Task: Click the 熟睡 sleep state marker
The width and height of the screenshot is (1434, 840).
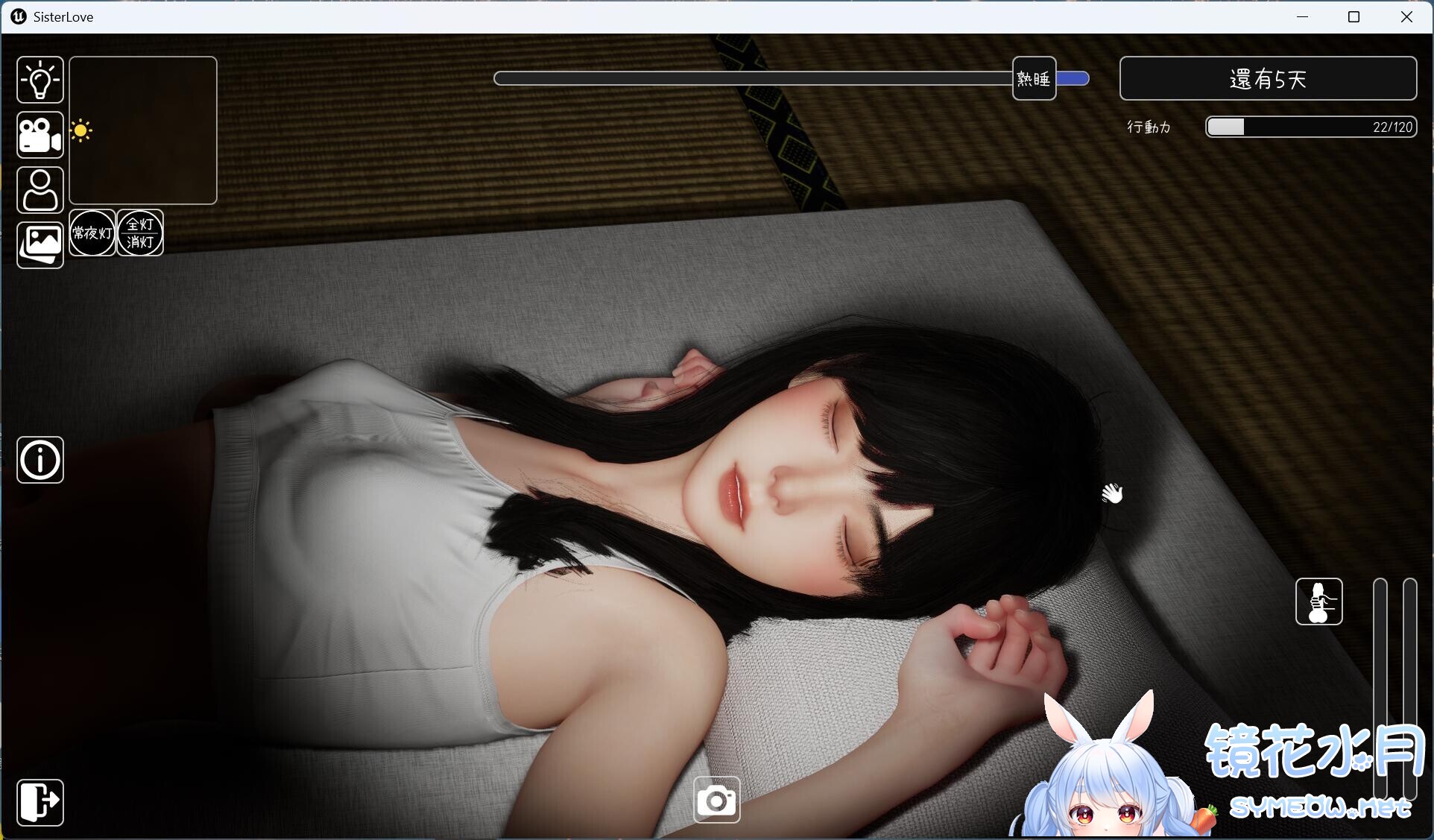Action: pyautogui.click(x=1035, y=78)
